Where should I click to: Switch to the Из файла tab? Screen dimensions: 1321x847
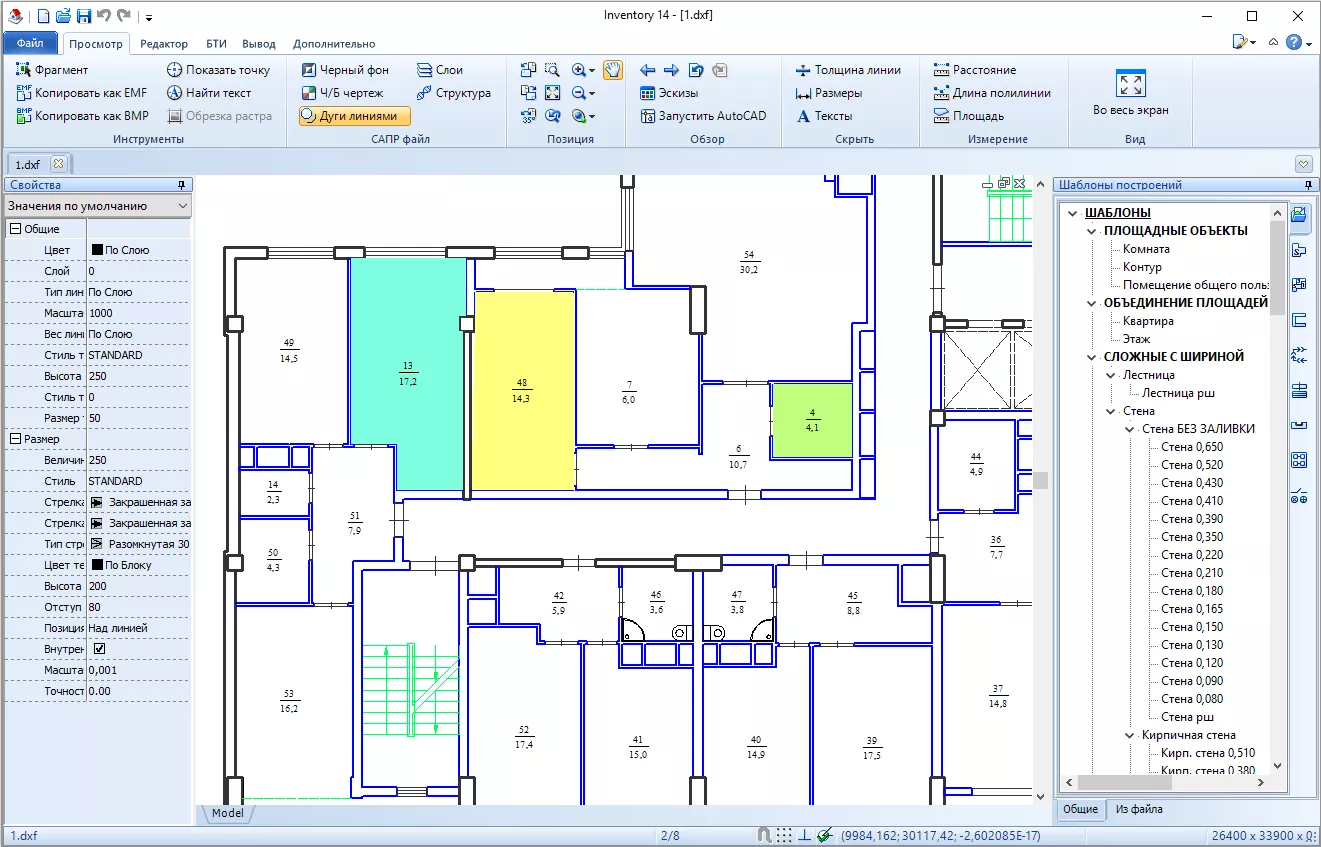pyautogui.click(x=1139, y=809)
